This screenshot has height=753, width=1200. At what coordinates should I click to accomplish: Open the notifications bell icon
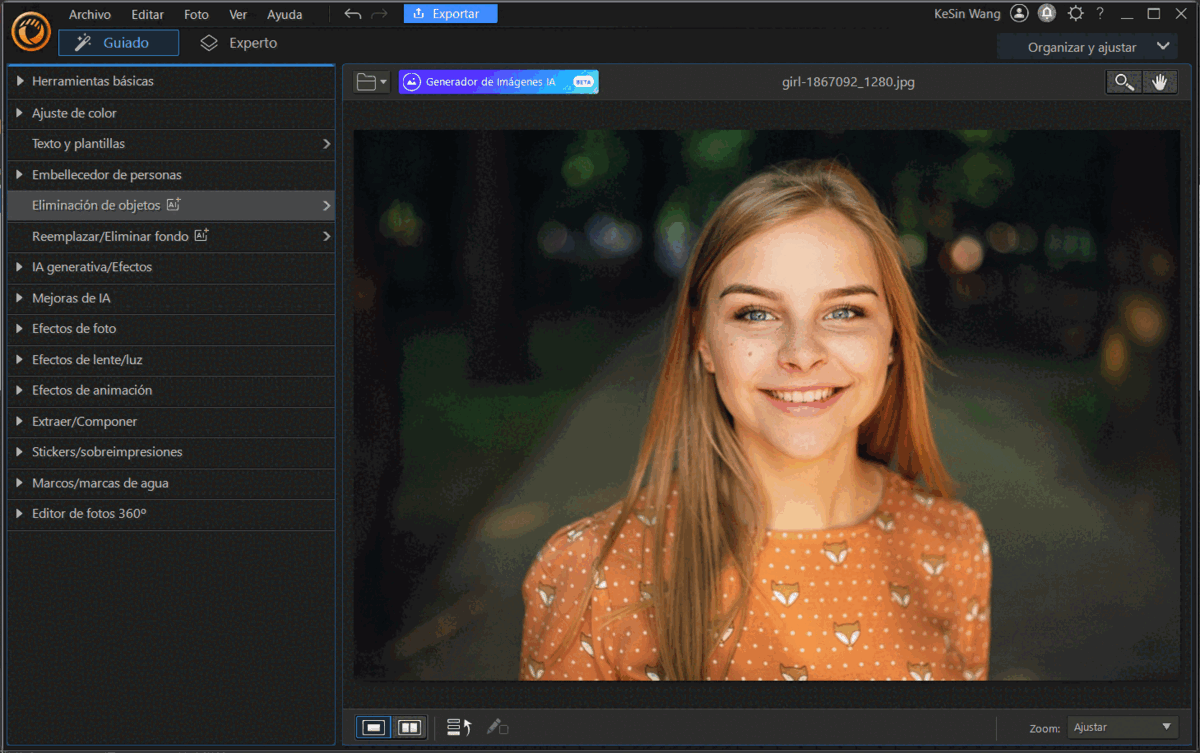click(x=1047, y=14)
